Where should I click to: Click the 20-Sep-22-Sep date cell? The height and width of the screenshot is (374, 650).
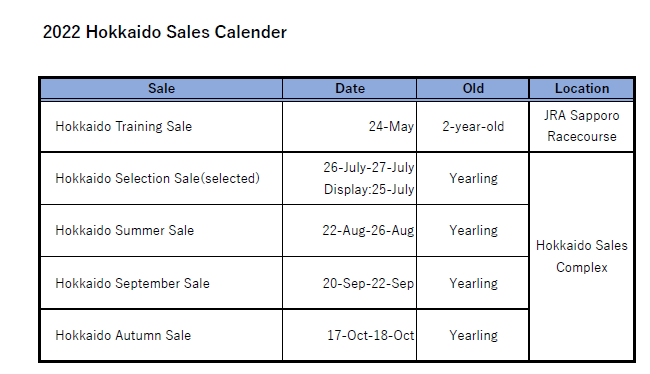pos(349,283)
